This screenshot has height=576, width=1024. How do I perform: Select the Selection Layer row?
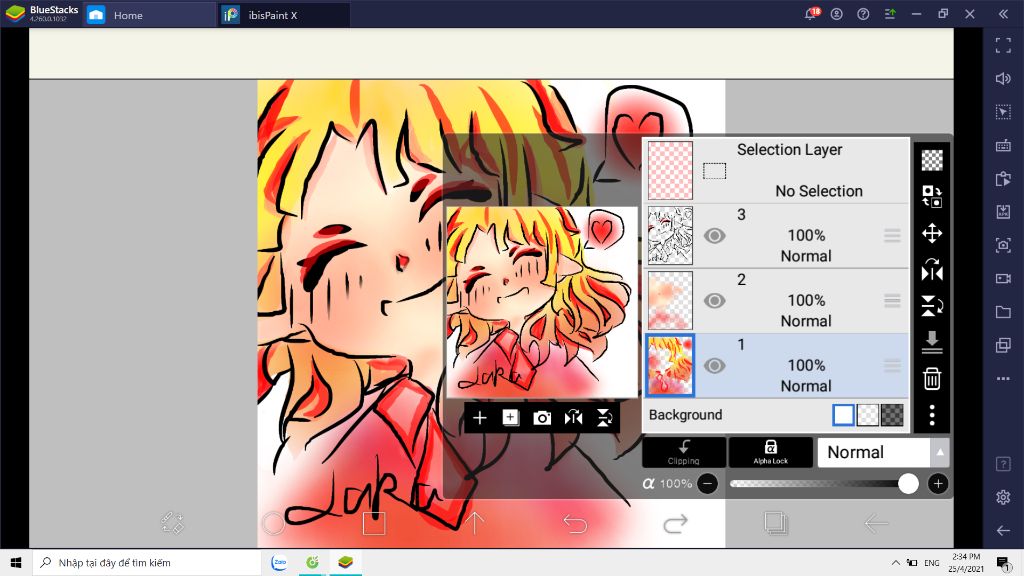(x=776, y=170)
